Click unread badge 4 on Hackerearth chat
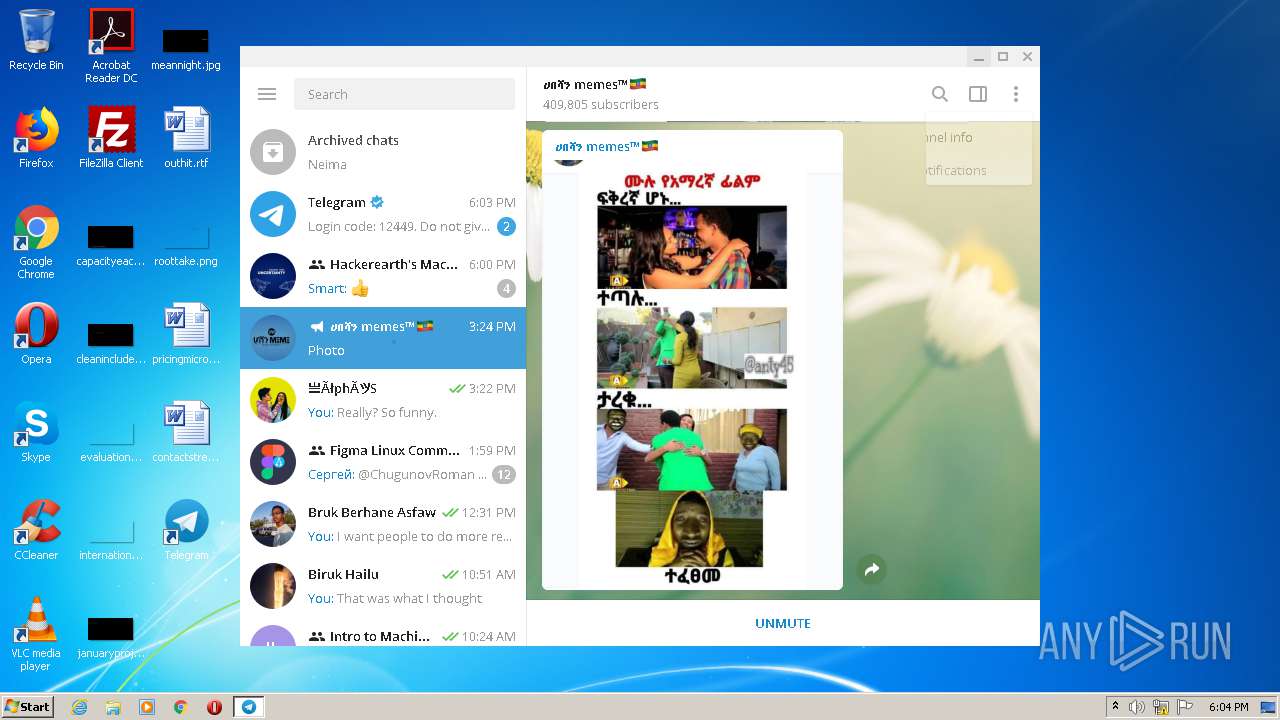Screen dimensions: 1280x720 [x=506, y=289]
